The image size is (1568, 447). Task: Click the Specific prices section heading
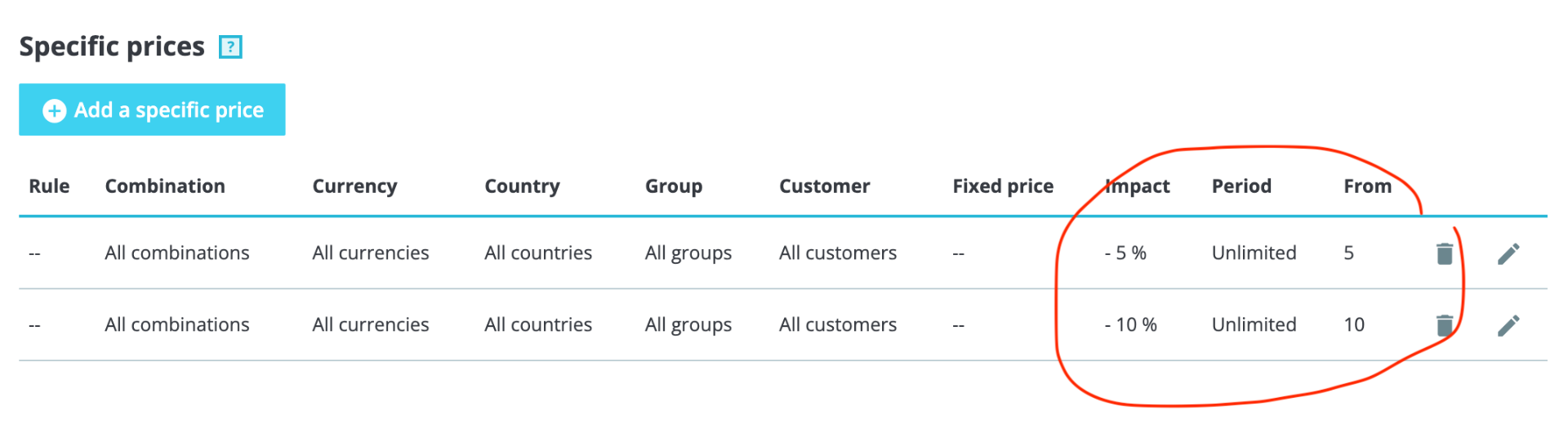click(x=112, y=47)
